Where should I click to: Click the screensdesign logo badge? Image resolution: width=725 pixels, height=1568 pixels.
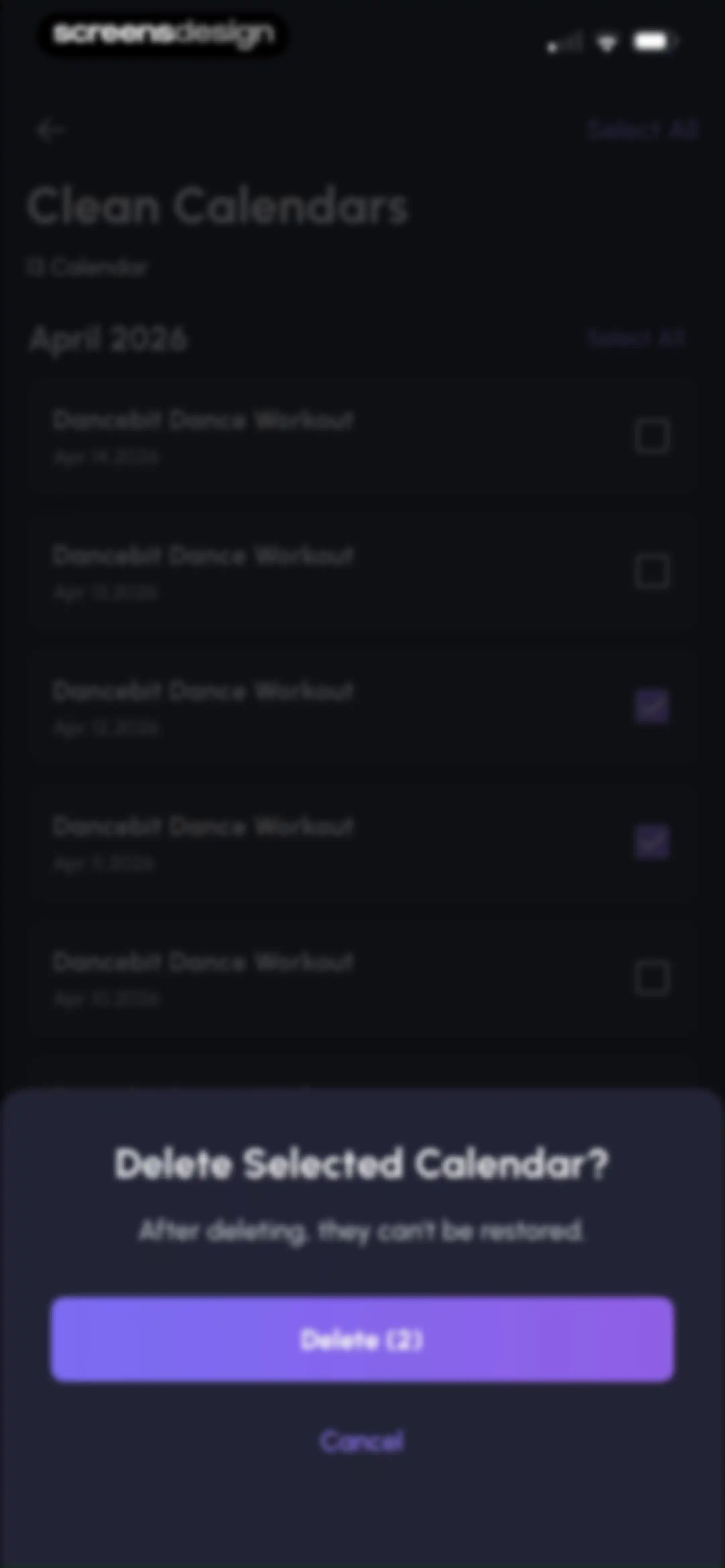[x=163, y=34]
